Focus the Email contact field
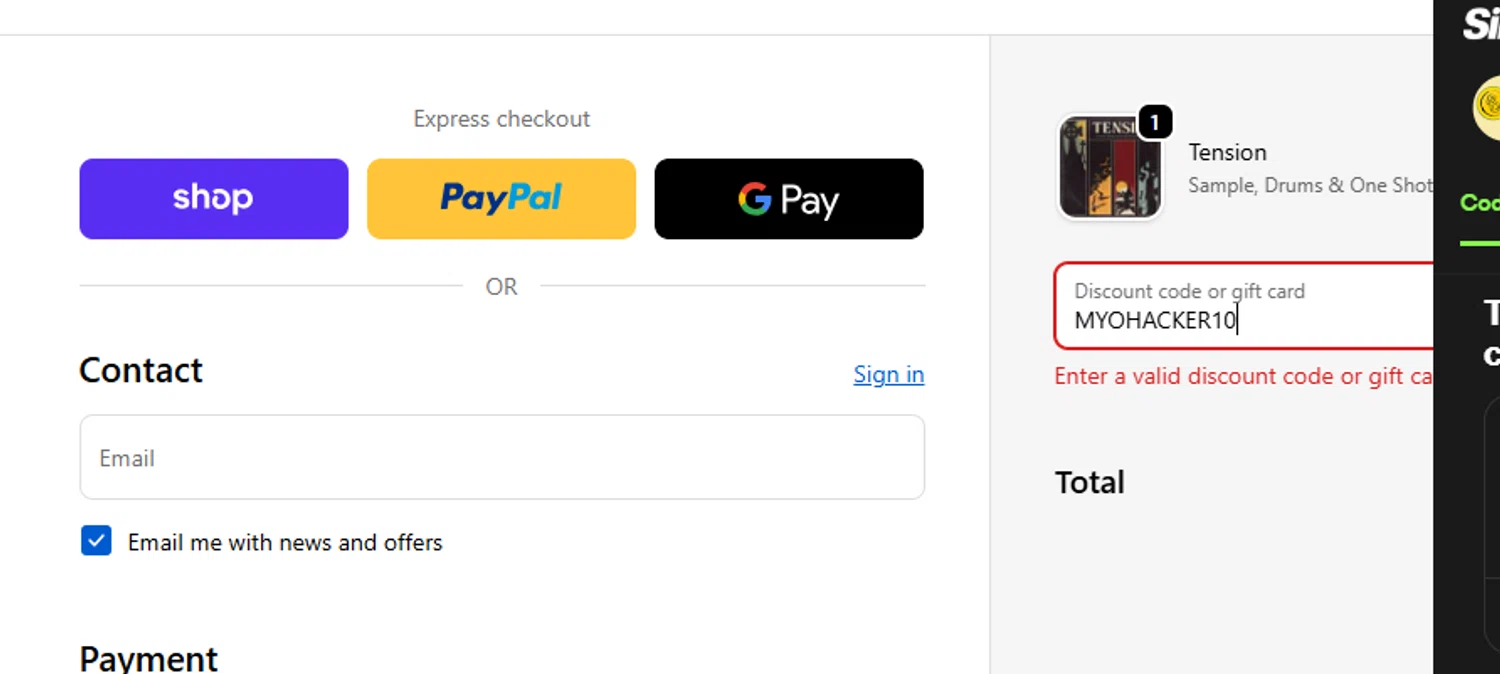This screenshot has width=1500, height=674. [502, 458]
